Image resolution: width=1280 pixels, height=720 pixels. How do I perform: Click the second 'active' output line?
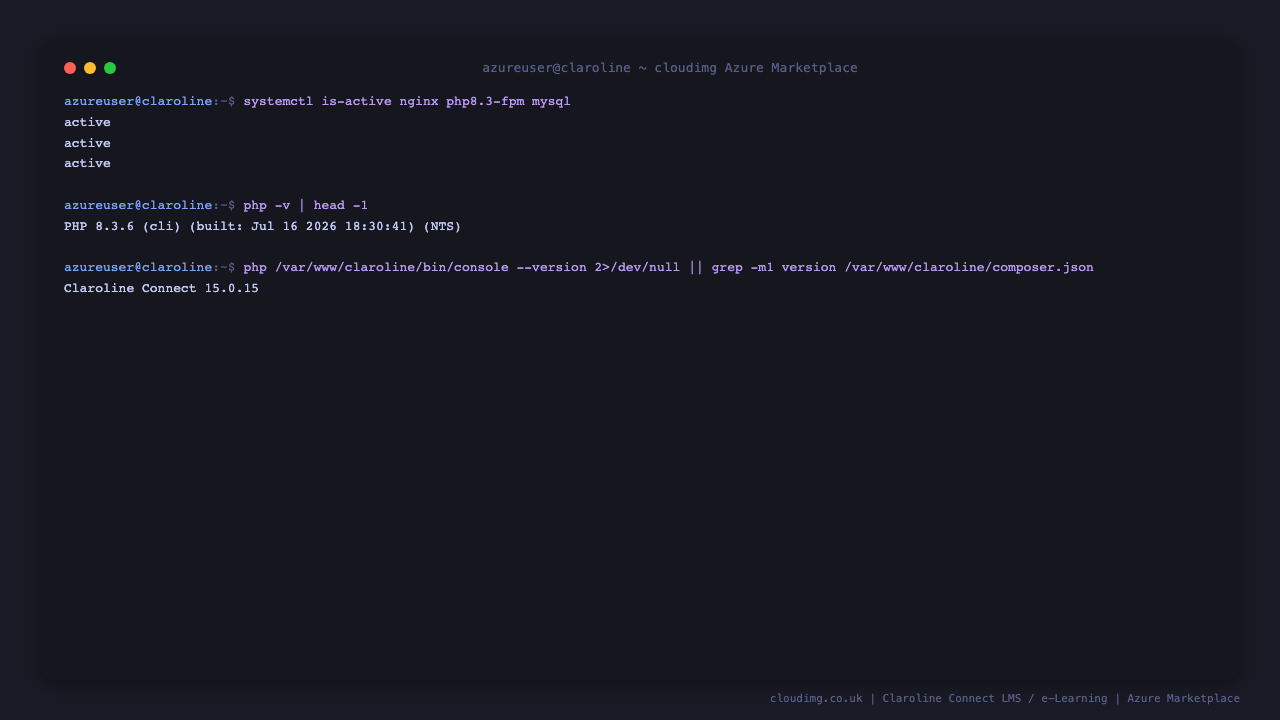tap(87, 143)
